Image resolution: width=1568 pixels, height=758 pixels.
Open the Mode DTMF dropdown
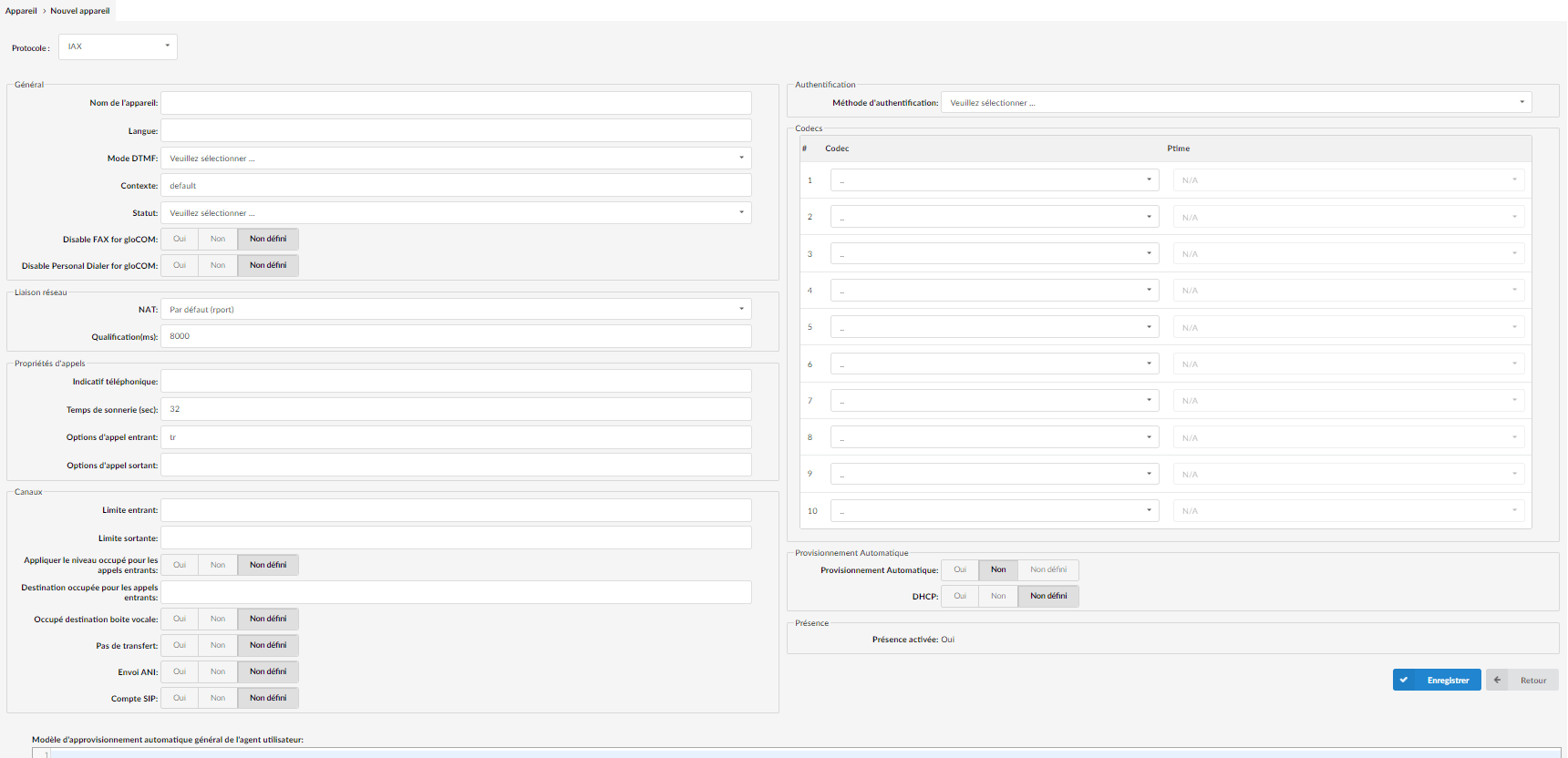point(456,159)
